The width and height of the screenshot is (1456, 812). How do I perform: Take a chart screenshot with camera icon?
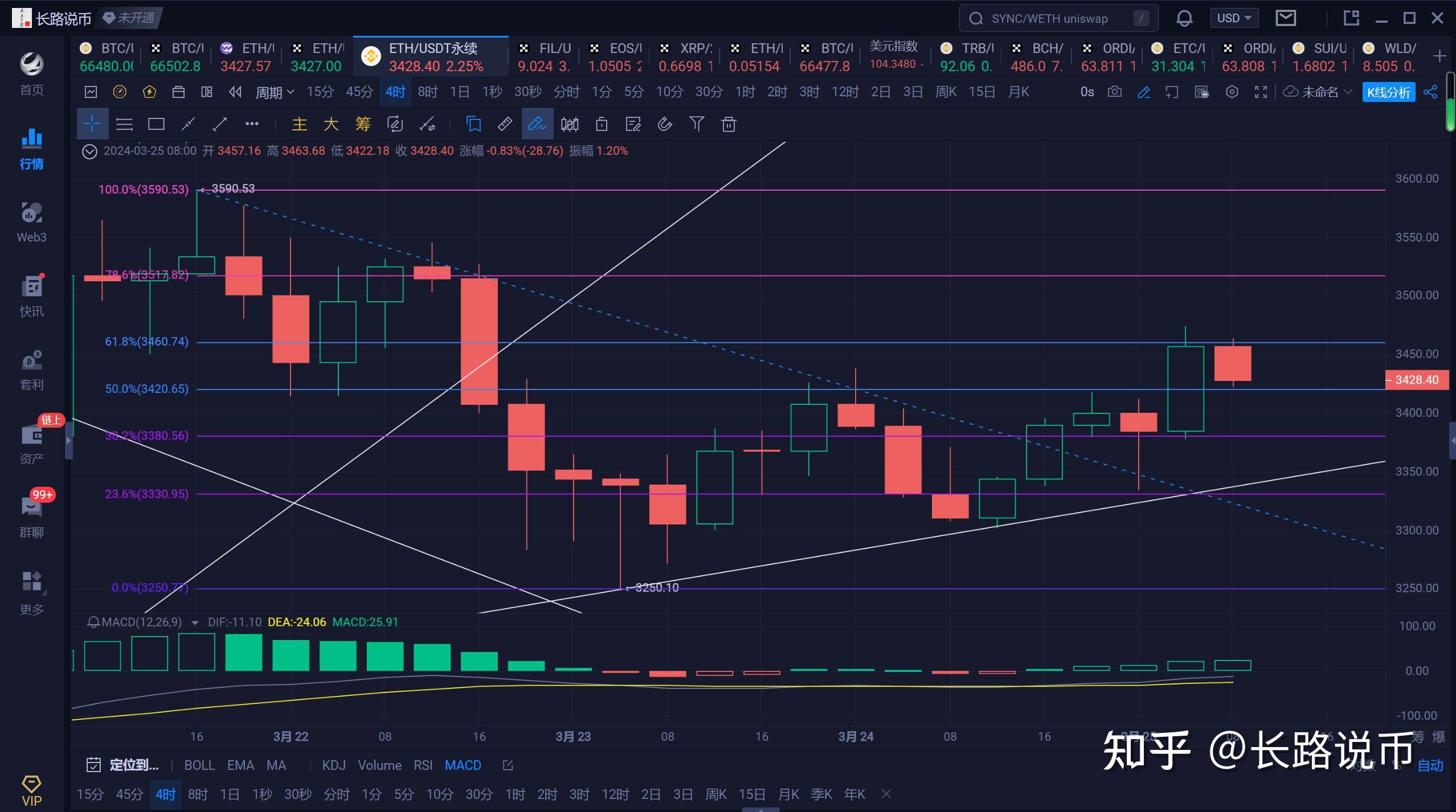(1115, 92)
